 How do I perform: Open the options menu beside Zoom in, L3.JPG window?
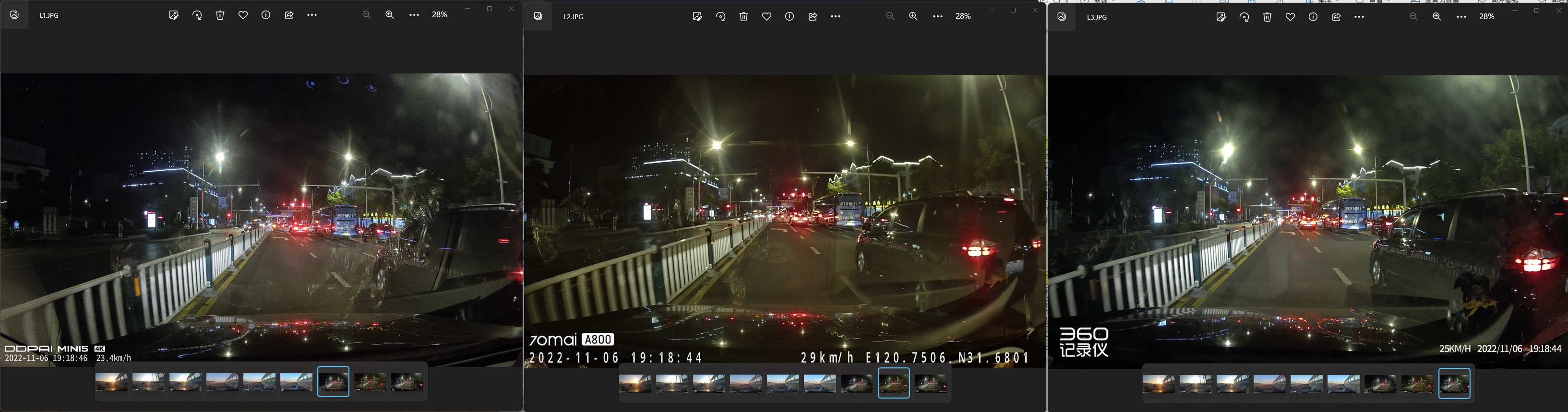click(x=1461, y=17)
